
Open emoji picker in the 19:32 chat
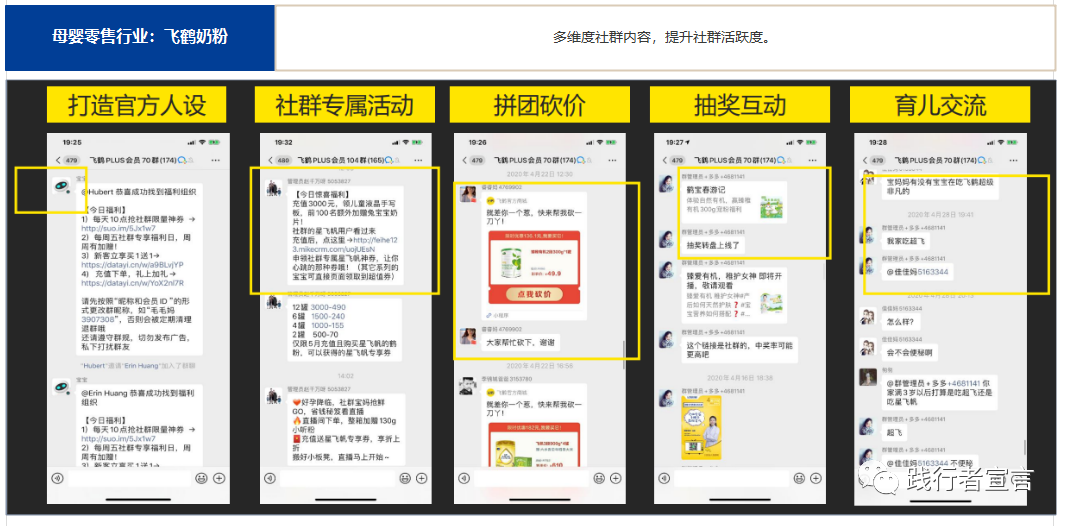(x=405, y=478)
